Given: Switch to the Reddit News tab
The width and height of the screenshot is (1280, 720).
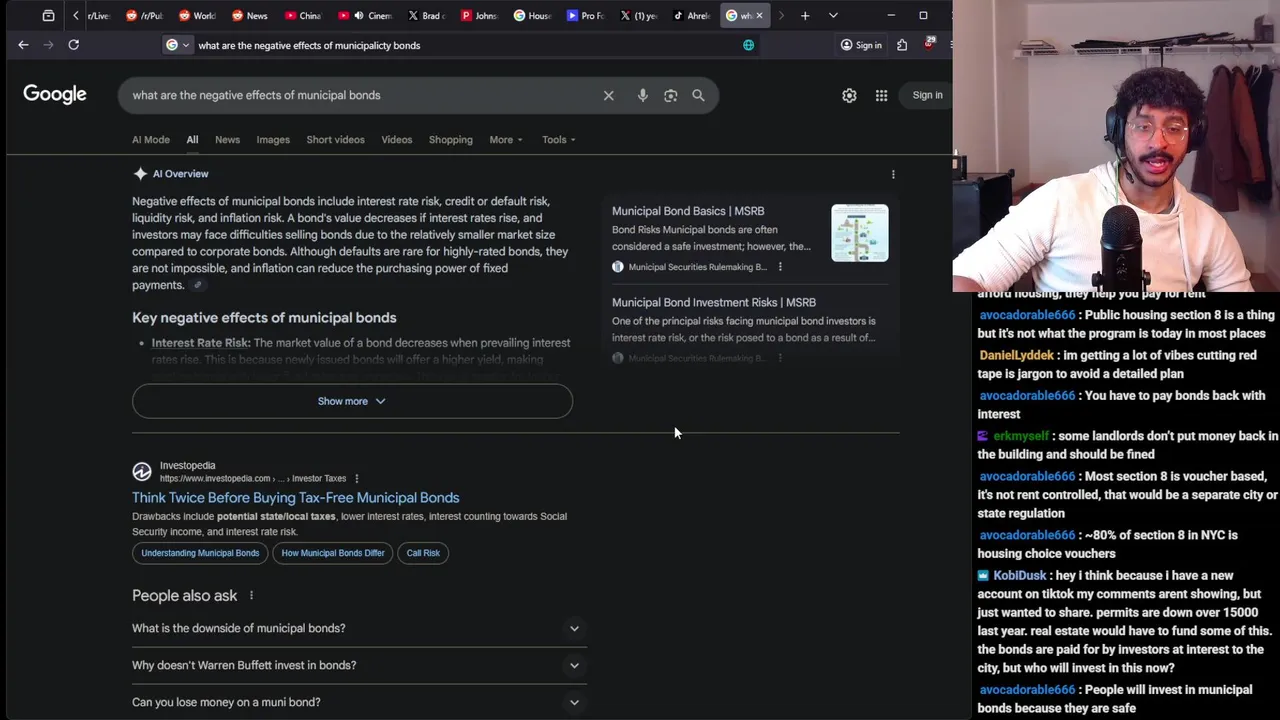Looking at the screenshot, I should coord(250,15).
